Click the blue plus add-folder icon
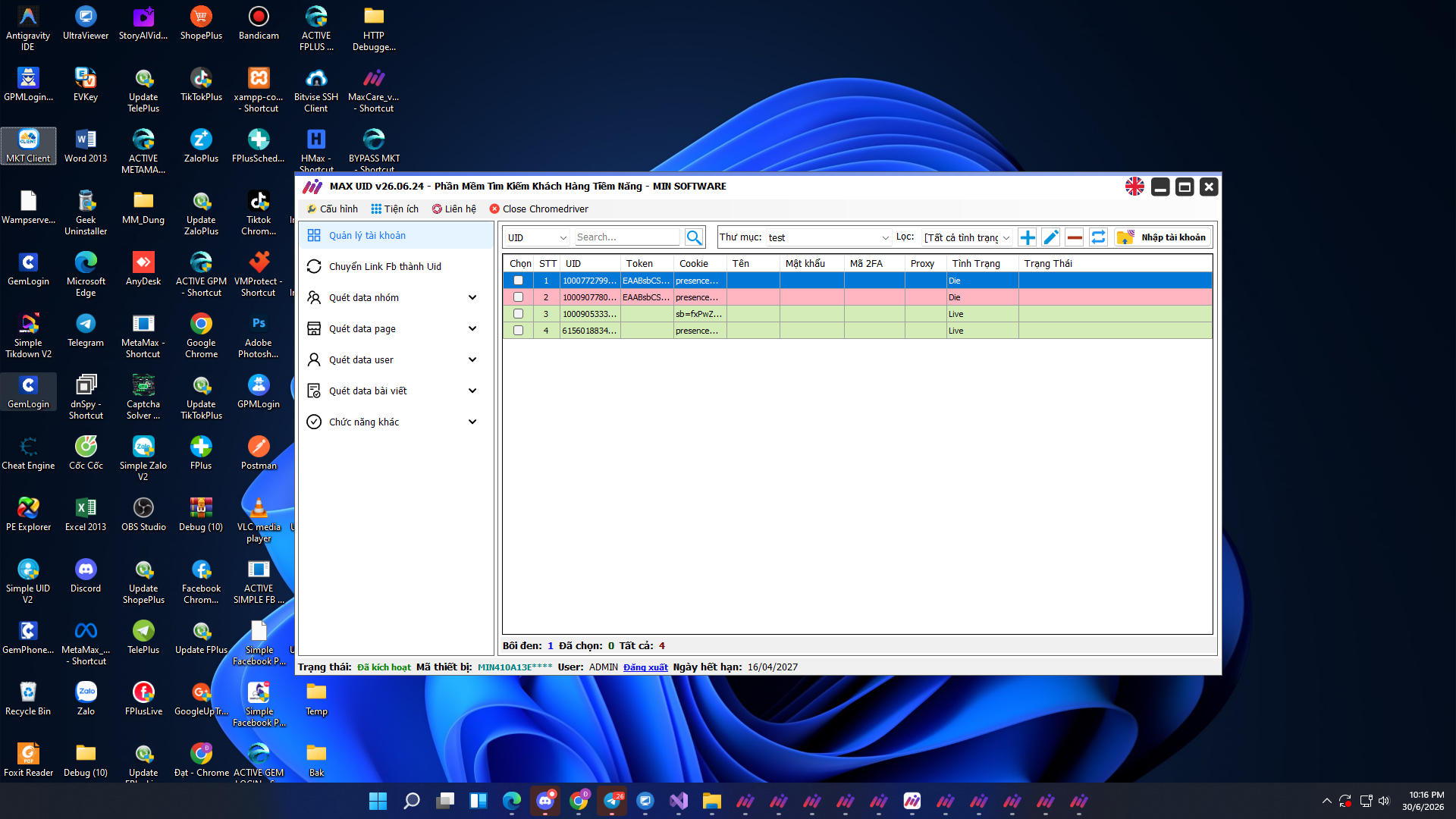Viewport: 1456px width, 819px height. click(x=1028, y=237)
